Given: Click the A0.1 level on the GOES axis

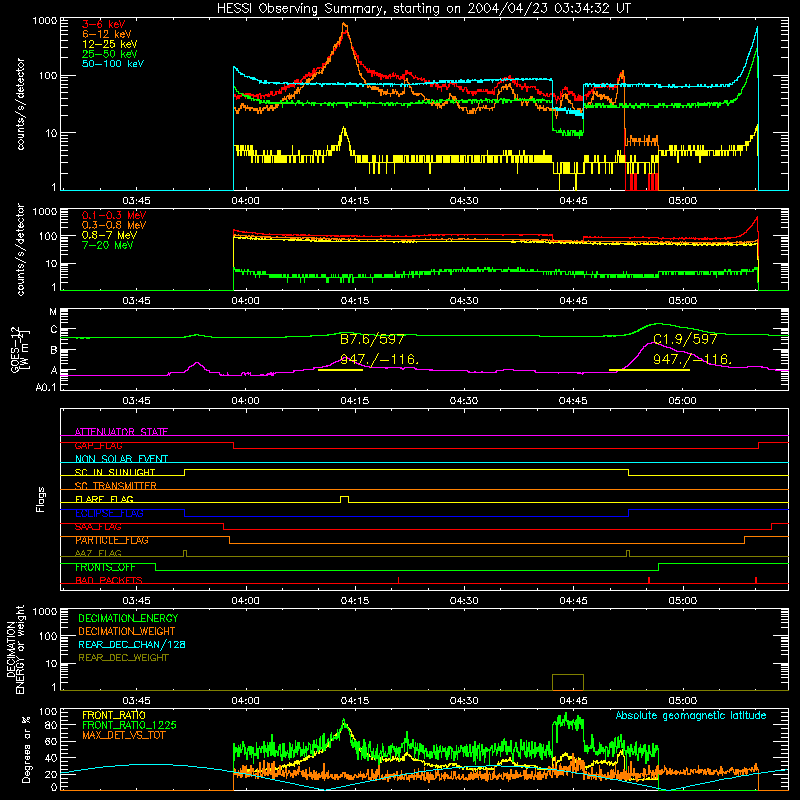Looking at the screenshot, I should pos(46,387).
